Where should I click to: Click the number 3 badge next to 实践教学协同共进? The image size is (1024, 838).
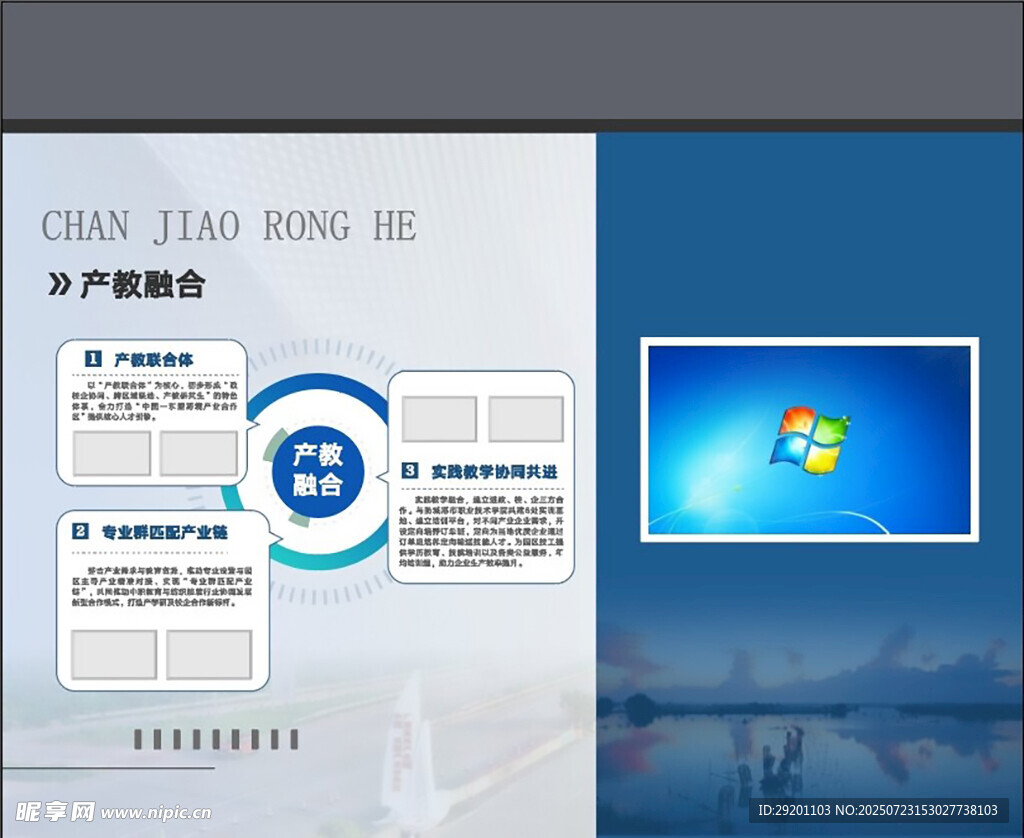[410, 470]
